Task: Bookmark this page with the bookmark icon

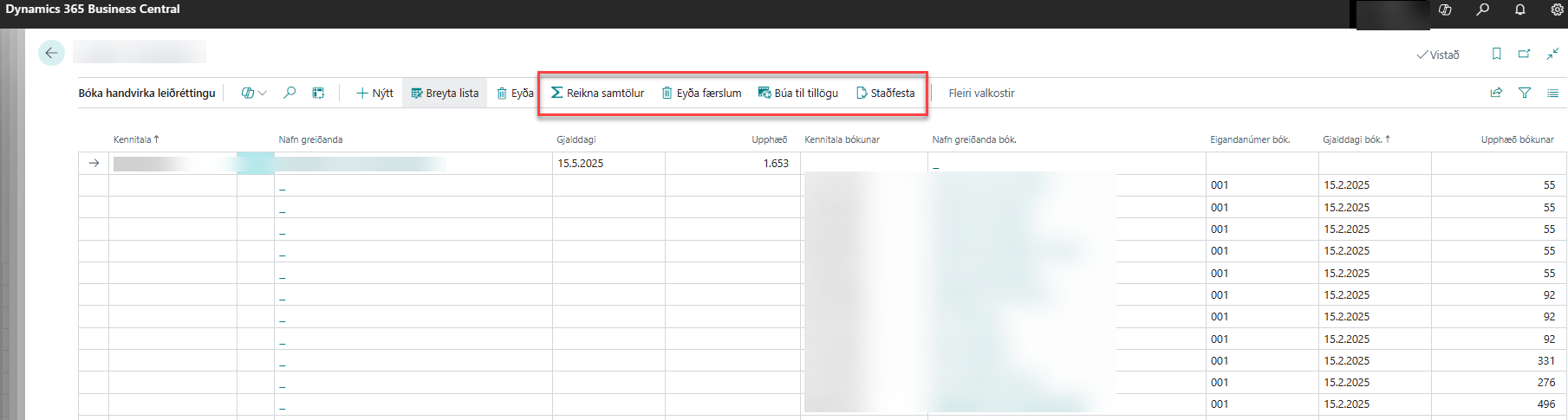Action: pyautogui.click(x=1496, y=54)
